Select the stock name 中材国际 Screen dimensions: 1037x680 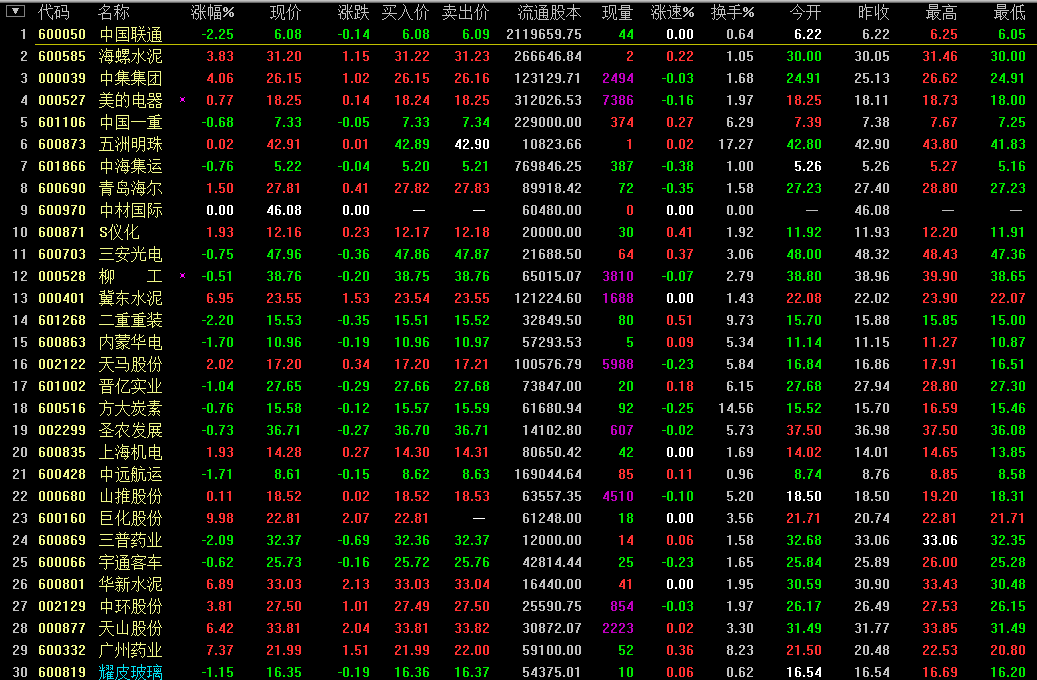click(130, 210)
